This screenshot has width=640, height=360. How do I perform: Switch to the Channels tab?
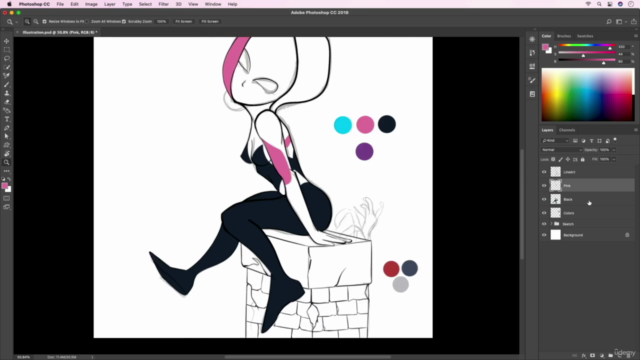(x=567, y=130)
